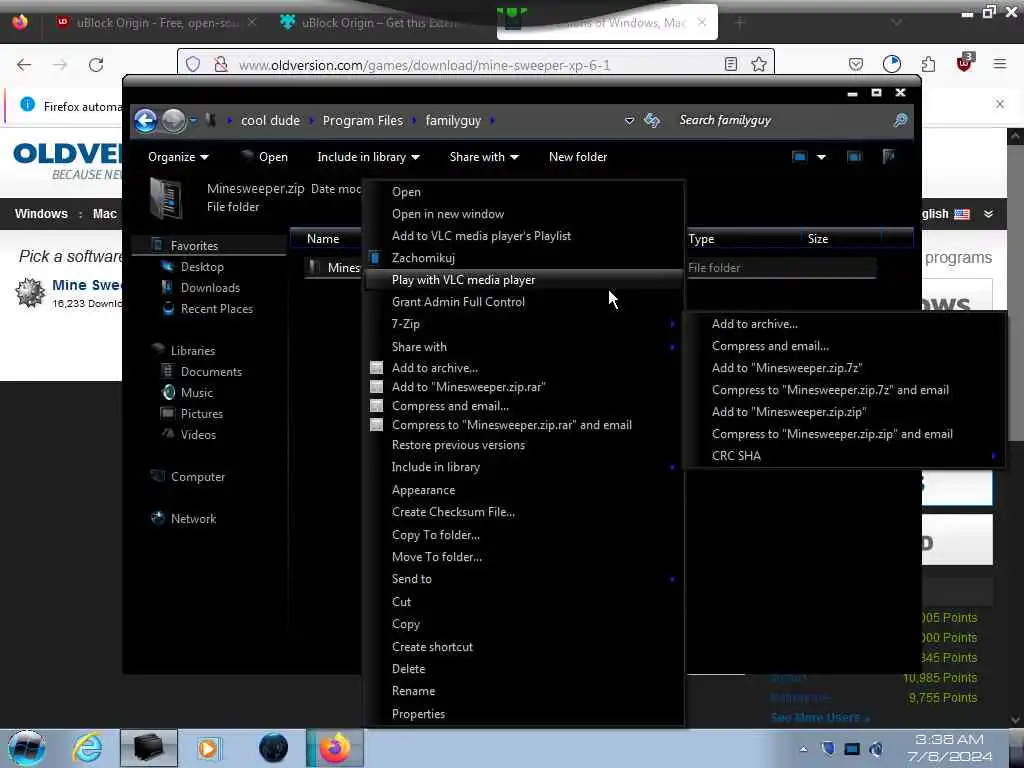This screenshot has width=1024, height=768.
Task: Click Open in the Explorer toolbar
Action: tap(264, 157)
